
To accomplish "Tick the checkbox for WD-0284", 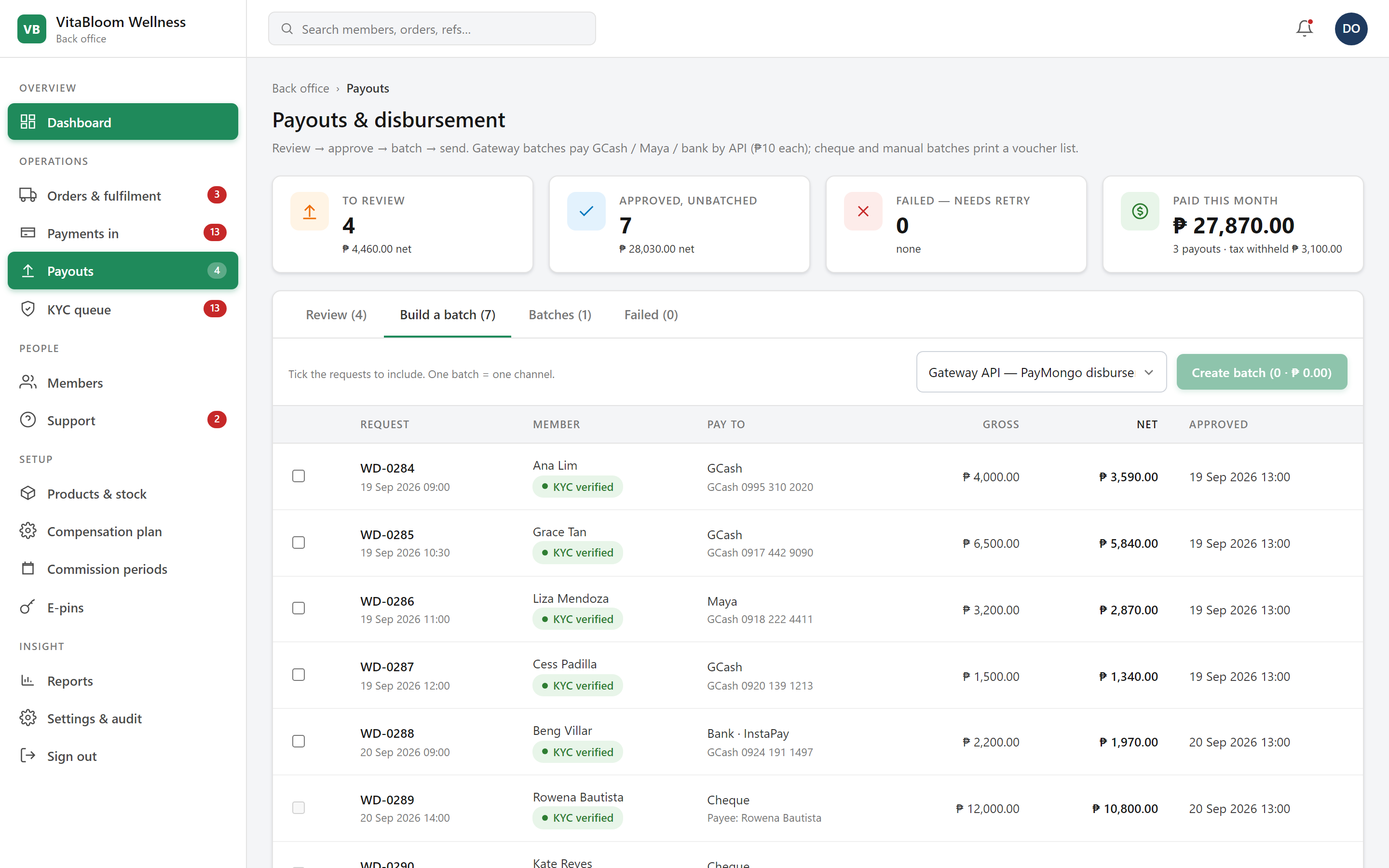I will (299, 476).
